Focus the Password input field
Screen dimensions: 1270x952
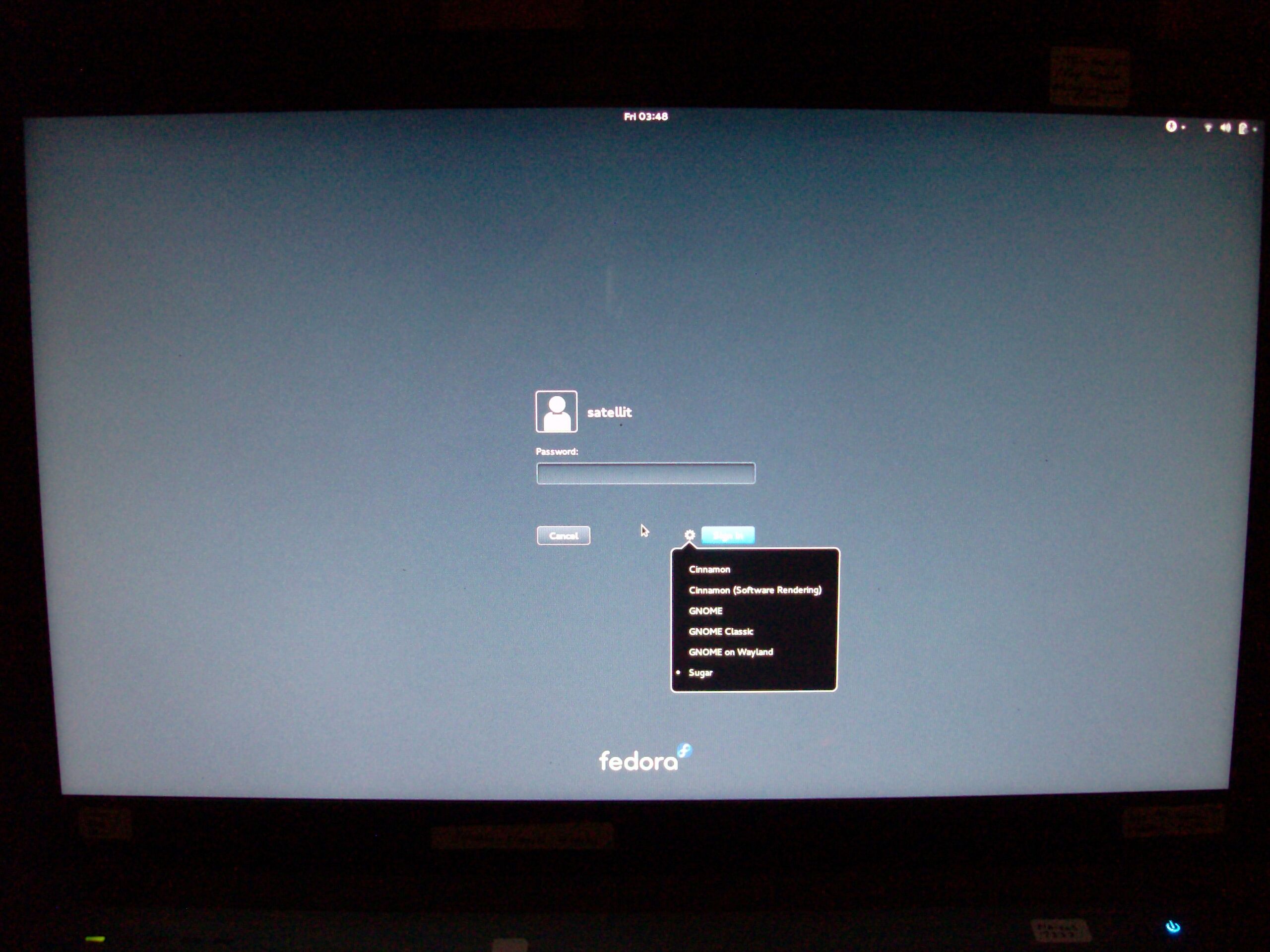coord(645,474)
